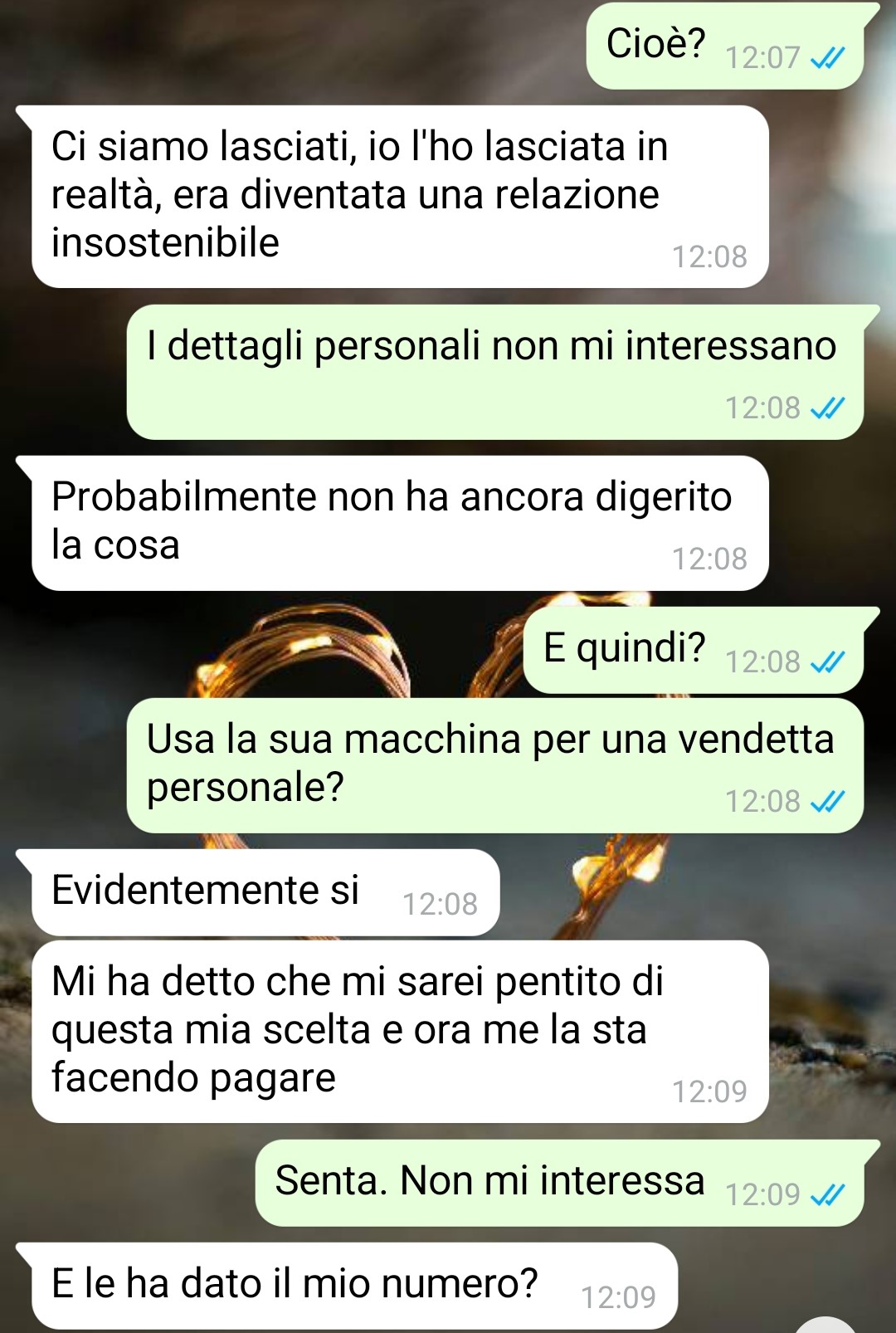Select the "E le ha dato il mio numero?" message
This screenshot has width=896, height=1333.
point(354,1286)
